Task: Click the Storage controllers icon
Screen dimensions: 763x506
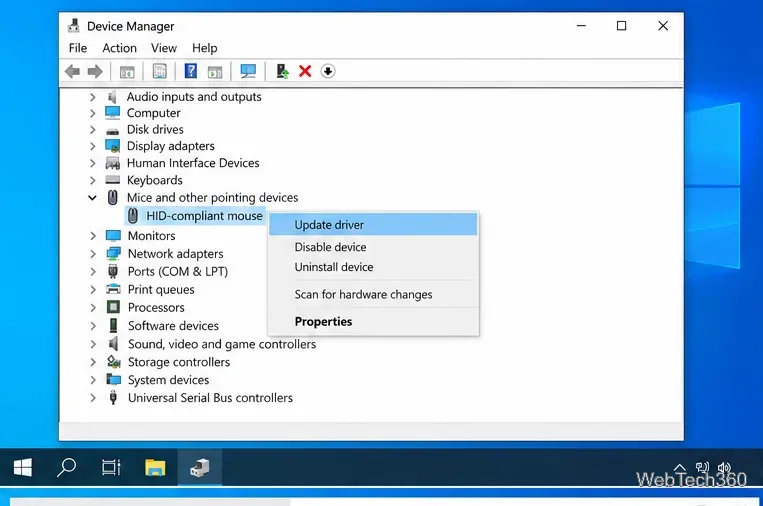Action: [113, 361]
